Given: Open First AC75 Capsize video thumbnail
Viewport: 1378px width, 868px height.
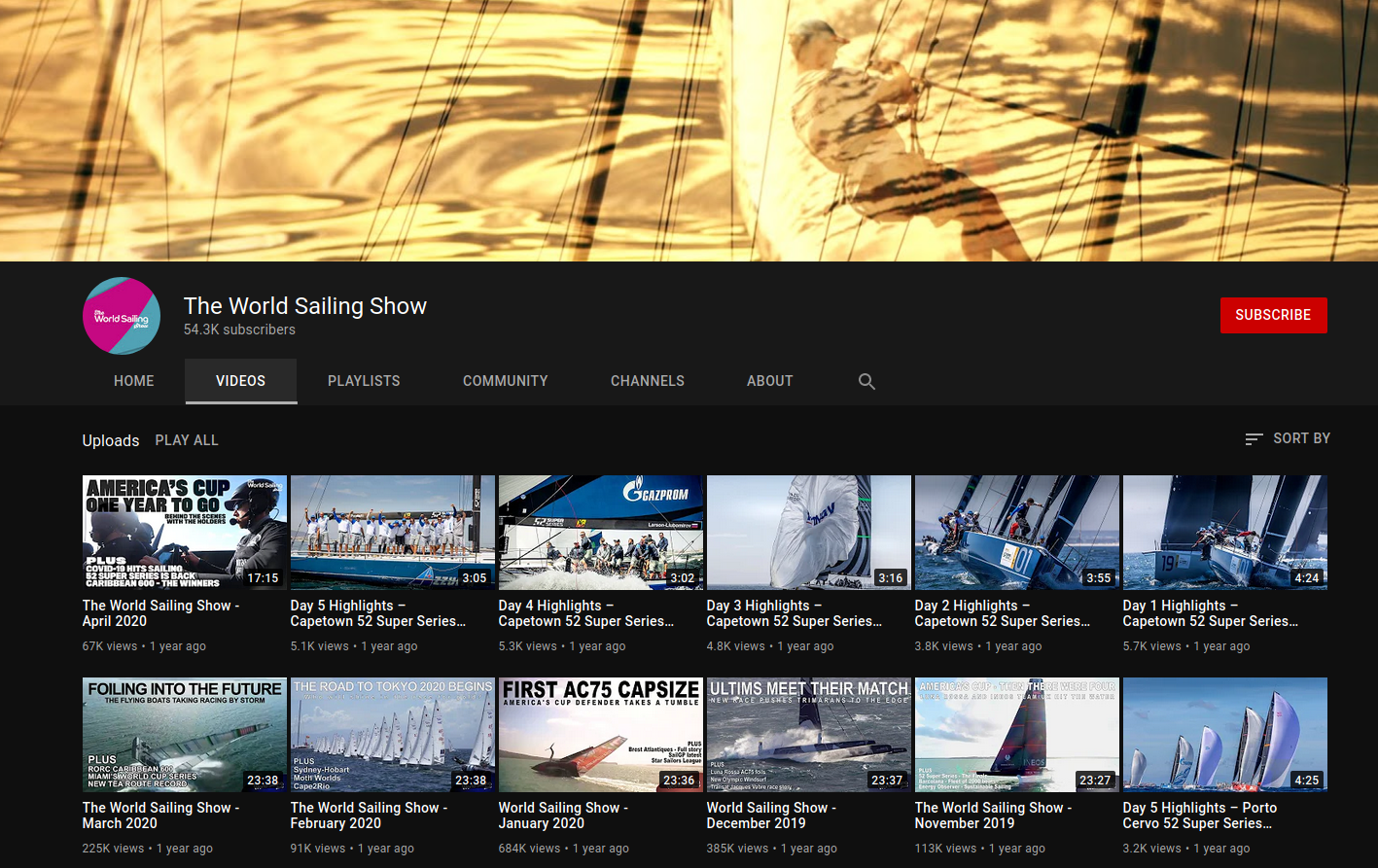Looking at the screenshot, I should pyautogui.click(x=601, y=734).
